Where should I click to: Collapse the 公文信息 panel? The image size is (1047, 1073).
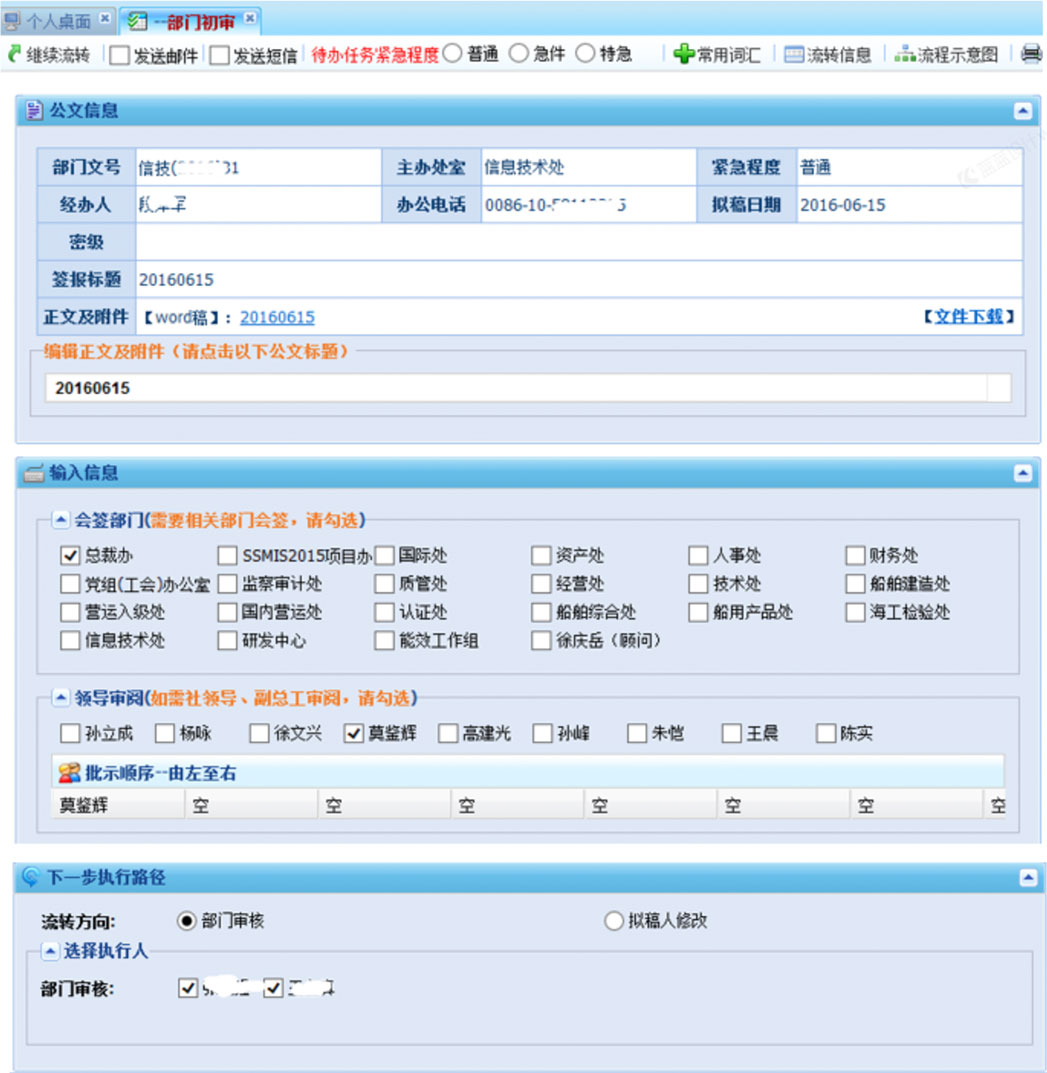pos(1025,110)
